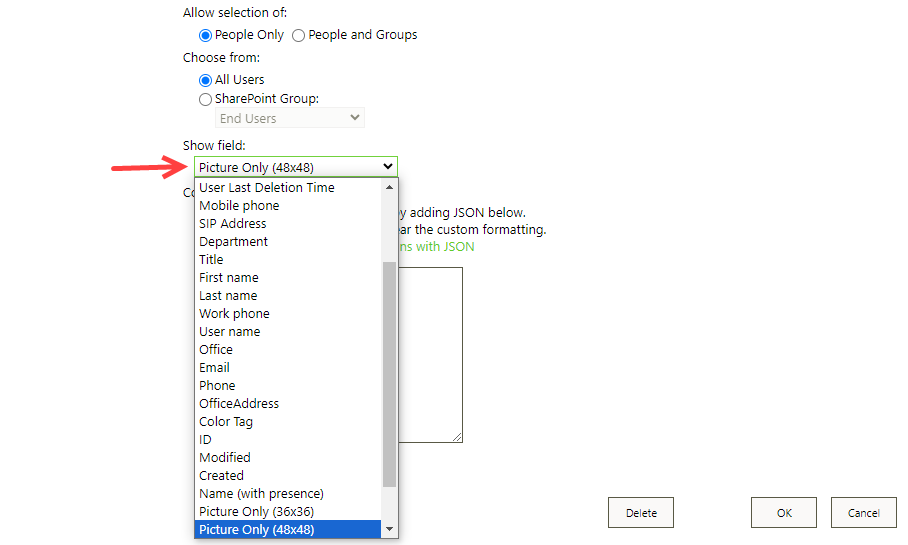Select the Email option

pyautogui.click(x=288, y=367)
